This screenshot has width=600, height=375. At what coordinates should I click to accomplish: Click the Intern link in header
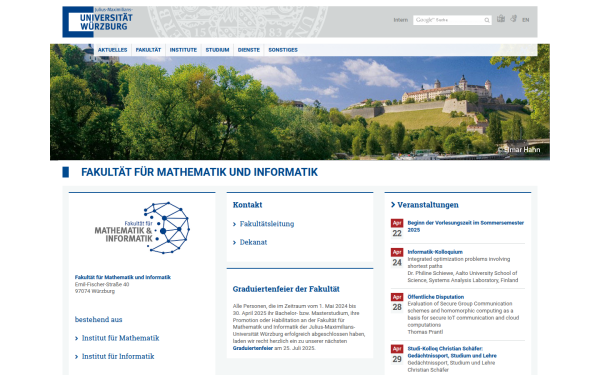(401, 20)
